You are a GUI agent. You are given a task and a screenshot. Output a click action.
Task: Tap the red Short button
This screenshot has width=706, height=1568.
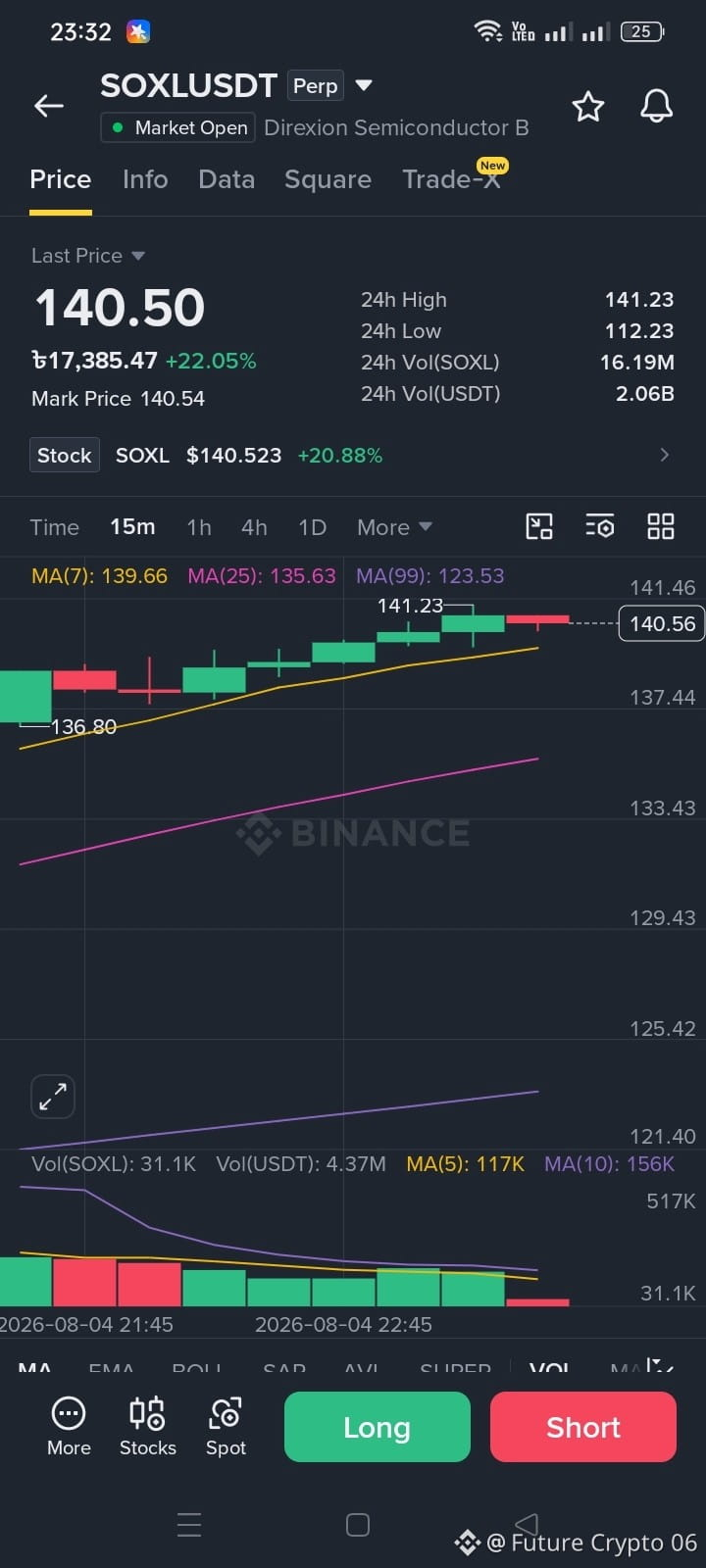[583, 1427]
